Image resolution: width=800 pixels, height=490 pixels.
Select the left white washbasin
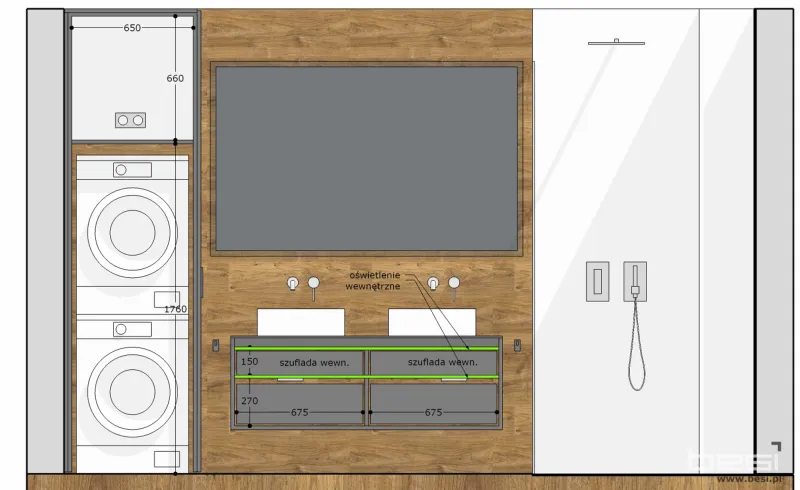tap(301, 322)
